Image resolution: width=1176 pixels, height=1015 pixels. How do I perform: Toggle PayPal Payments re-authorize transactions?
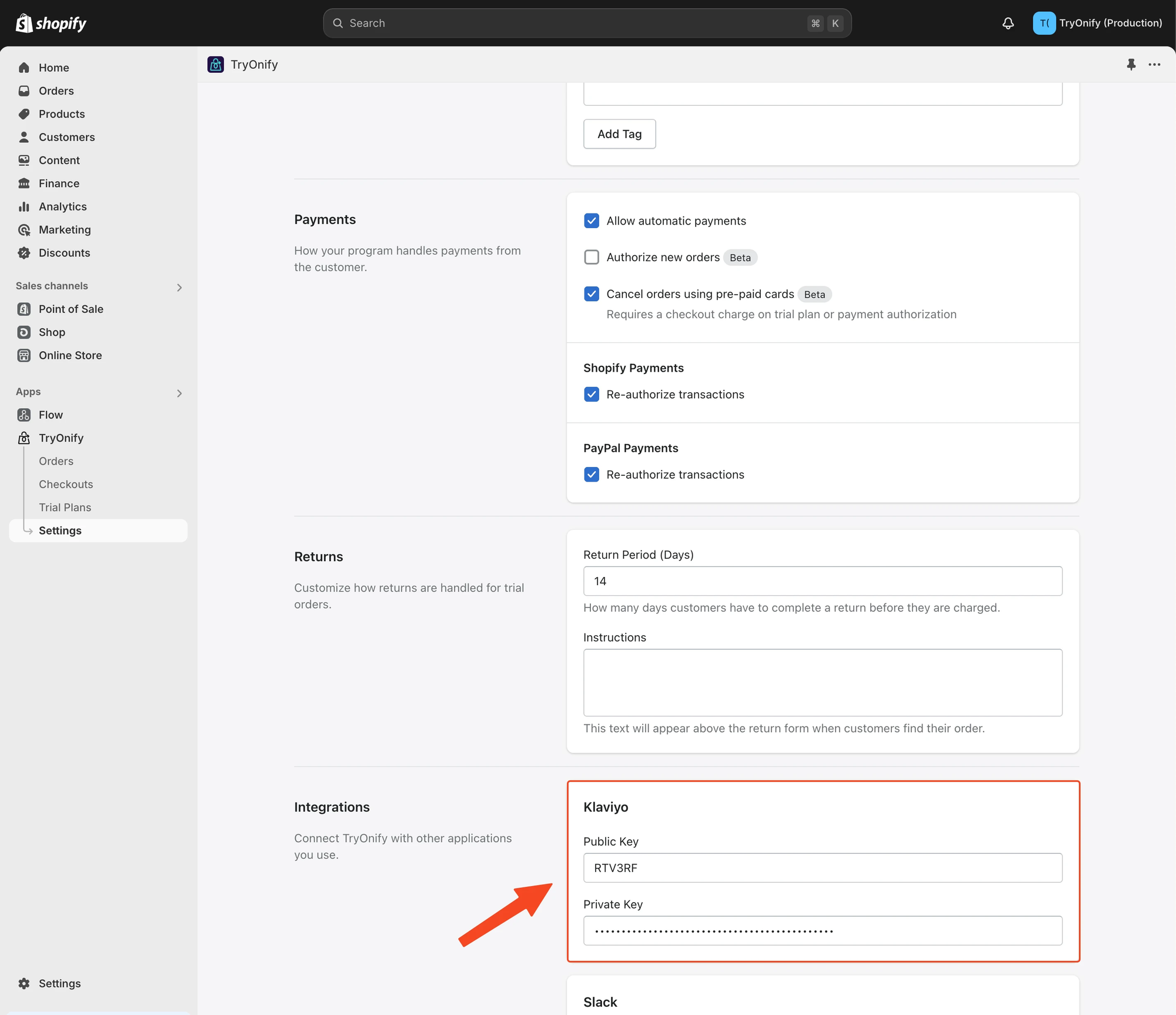592,475
